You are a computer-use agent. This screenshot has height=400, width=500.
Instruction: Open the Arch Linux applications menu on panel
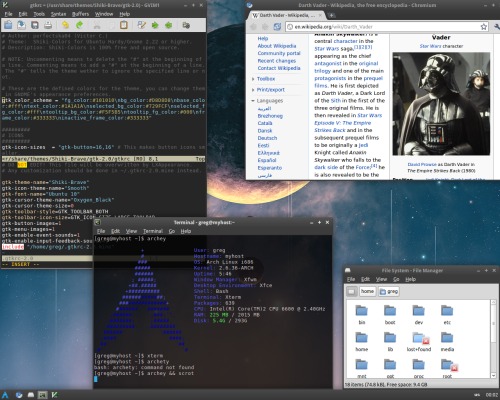coord(5,395)
